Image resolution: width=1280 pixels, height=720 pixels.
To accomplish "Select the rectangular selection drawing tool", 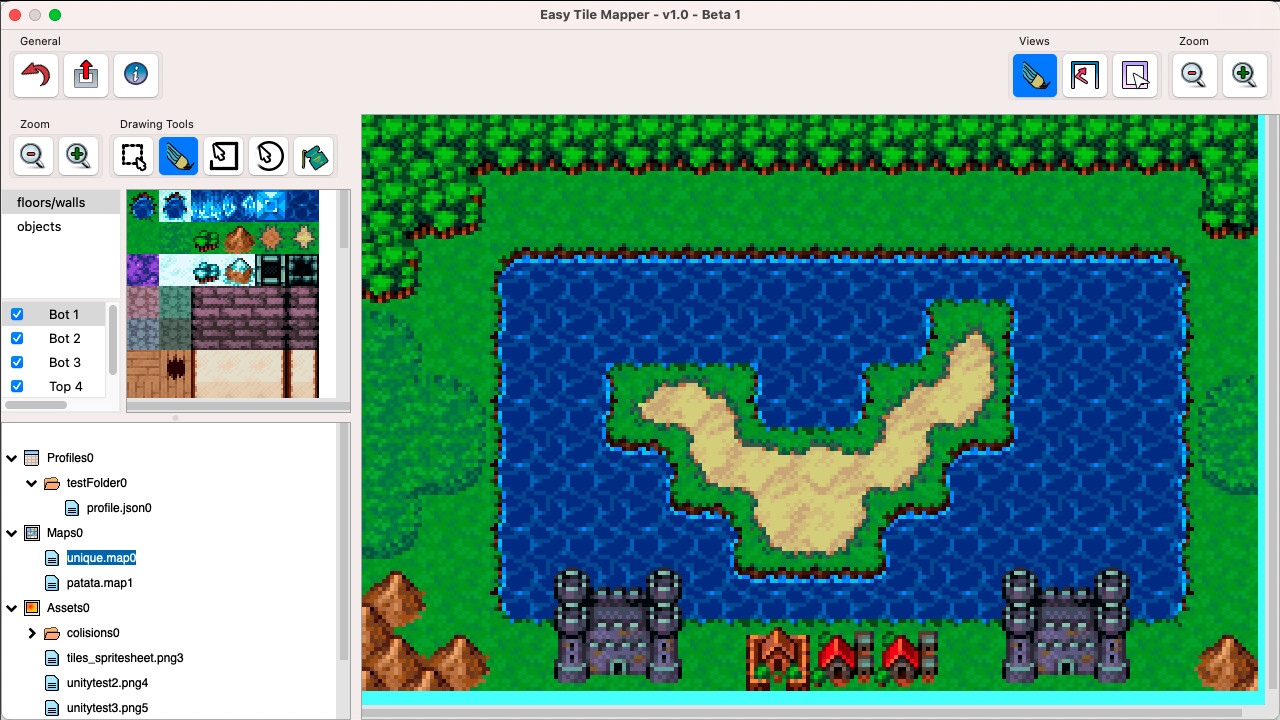I will [x=133, y=156].
